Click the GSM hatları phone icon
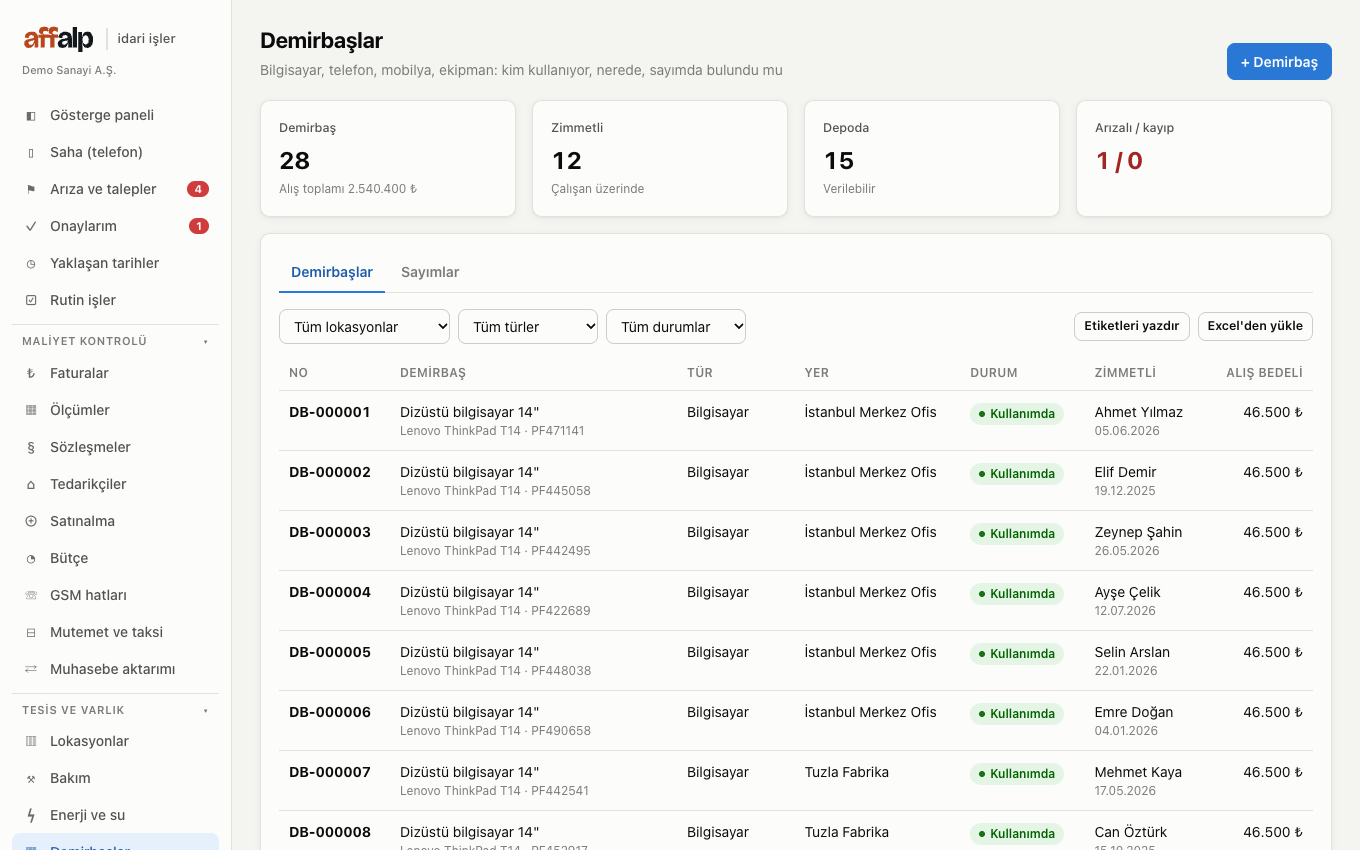This screenshot has height=850, width=1360. [31, 596]
